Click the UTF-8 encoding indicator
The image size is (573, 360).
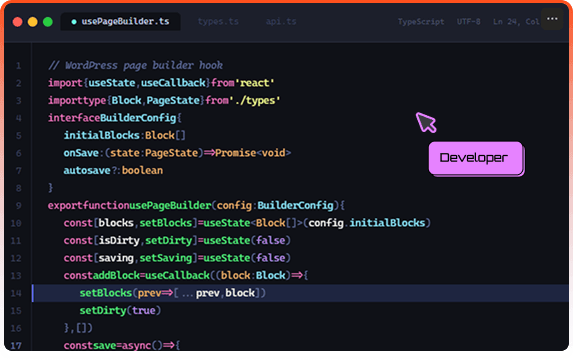point(468,22)
